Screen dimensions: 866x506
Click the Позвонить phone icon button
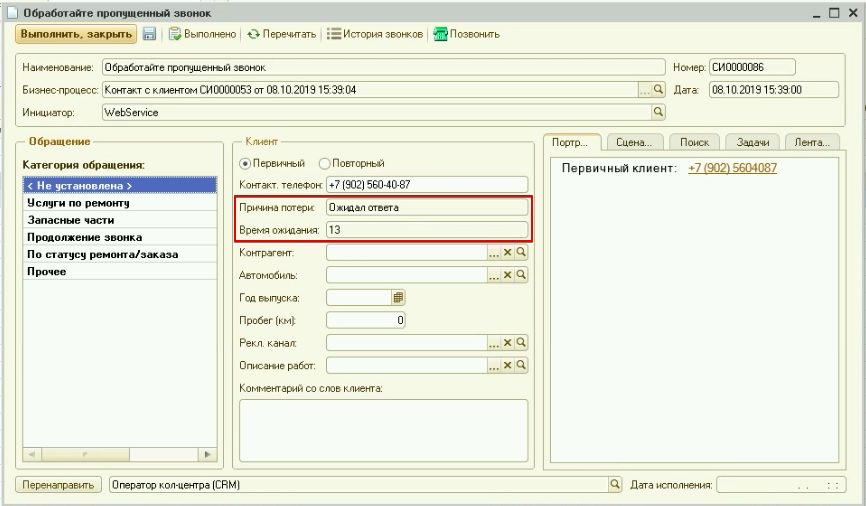coord(465,35)
